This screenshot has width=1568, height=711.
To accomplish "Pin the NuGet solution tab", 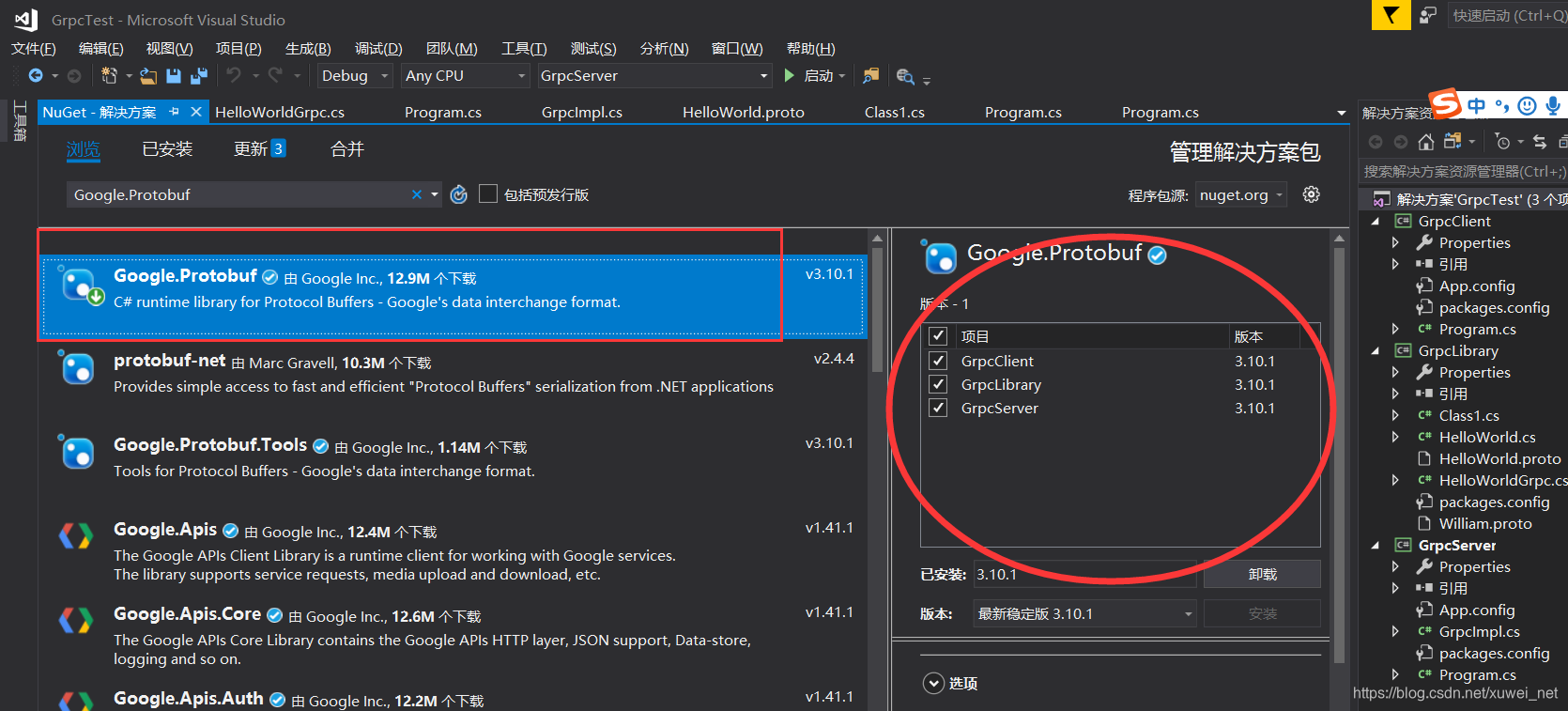I will (x=174, y=112).
